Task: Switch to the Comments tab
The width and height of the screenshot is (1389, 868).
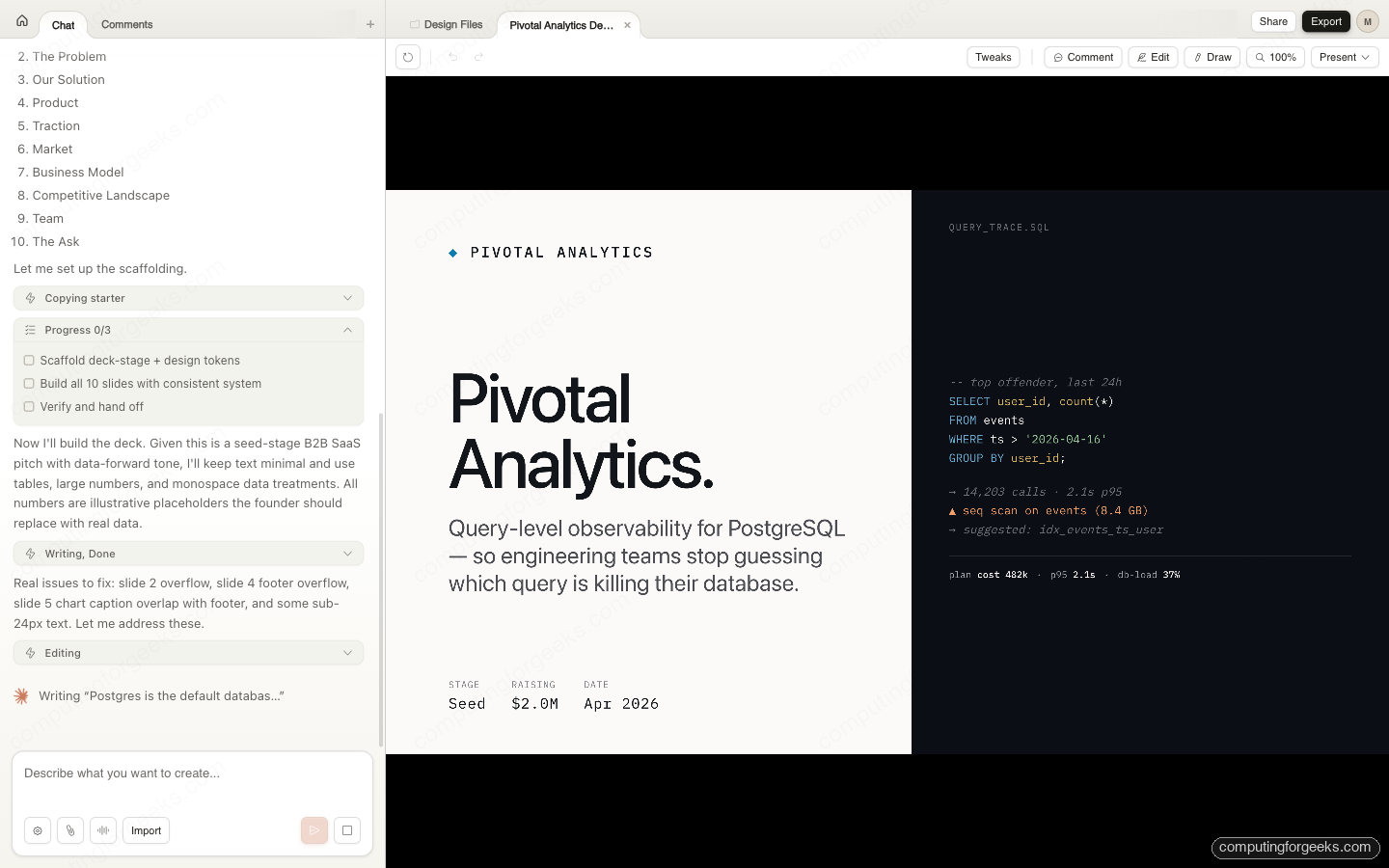Action: (126, 24)
